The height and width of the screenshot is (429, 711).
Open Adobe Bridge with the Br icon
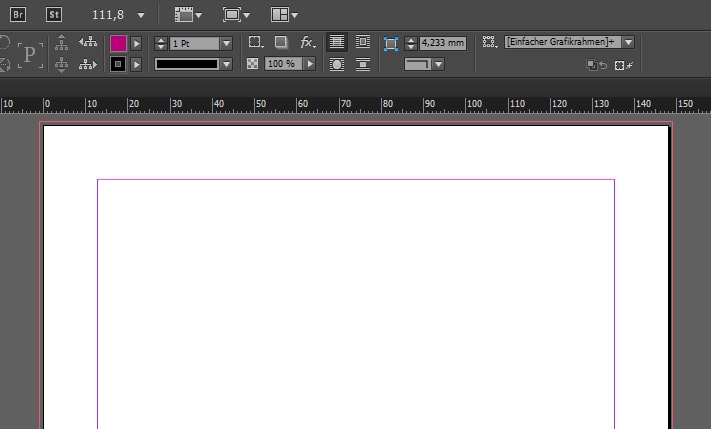click(16, 15)
